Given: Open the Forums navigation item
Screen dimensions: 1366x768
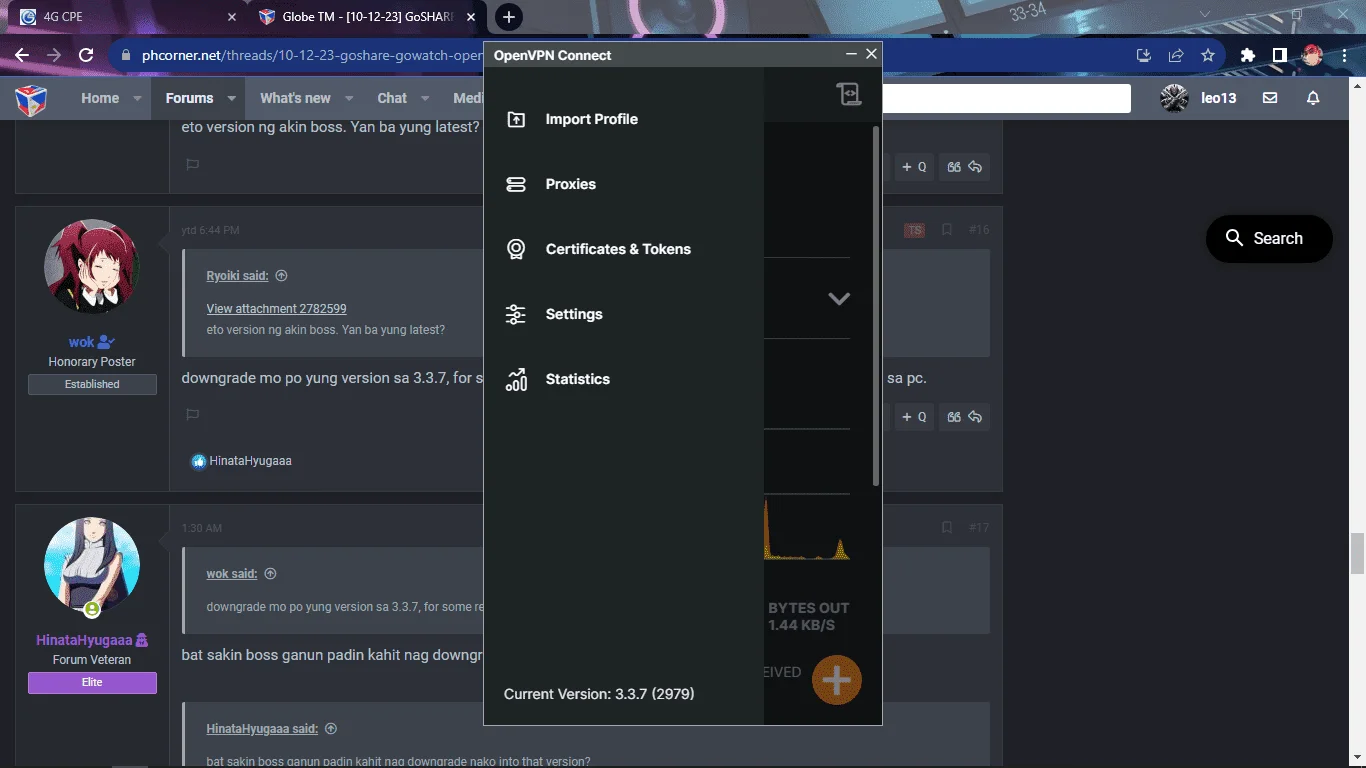Looking at the screenshot, I should click(x=189, y=98).
